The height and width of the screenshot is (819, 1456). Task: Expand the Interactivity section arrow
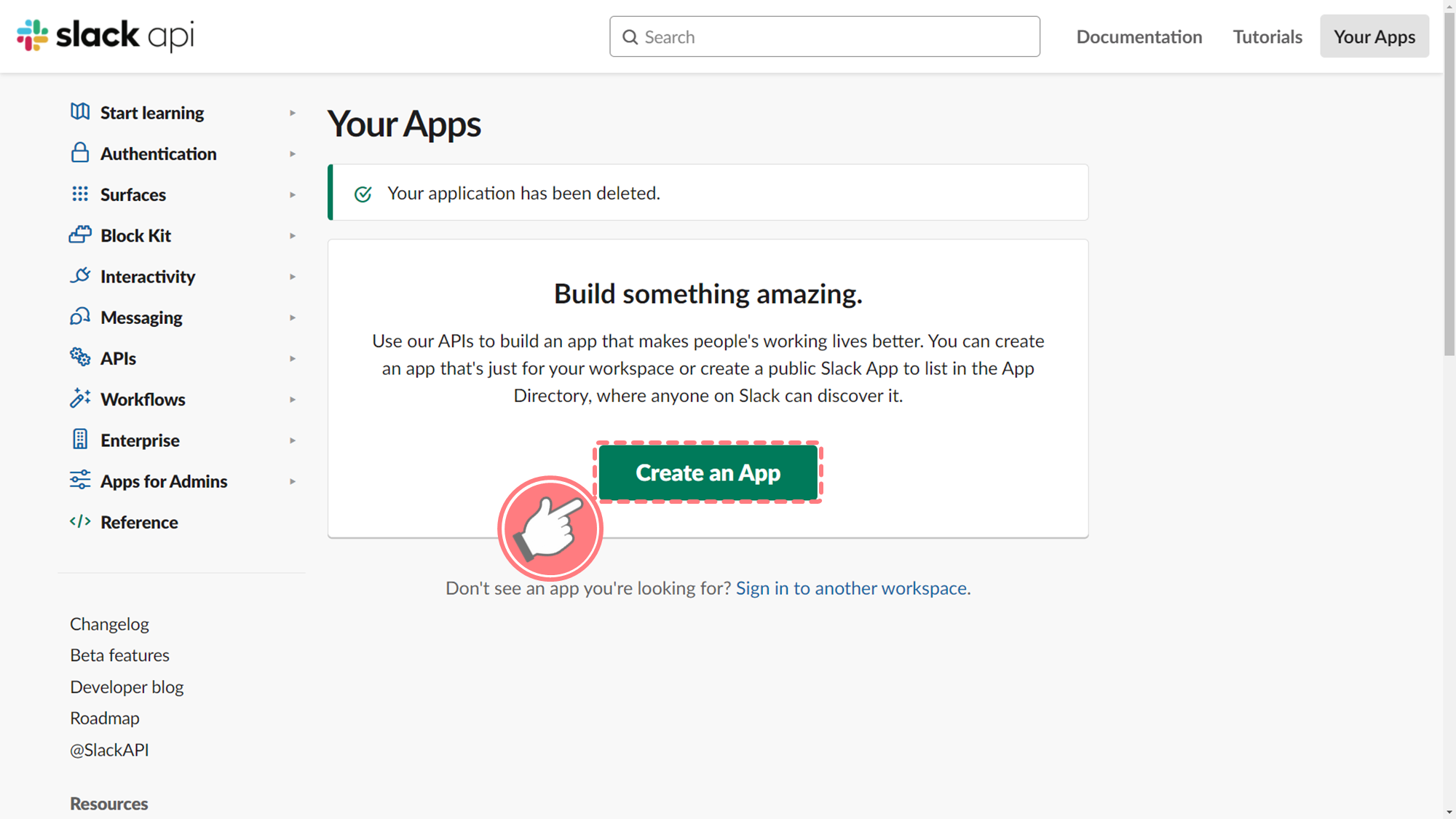point(293,277)
